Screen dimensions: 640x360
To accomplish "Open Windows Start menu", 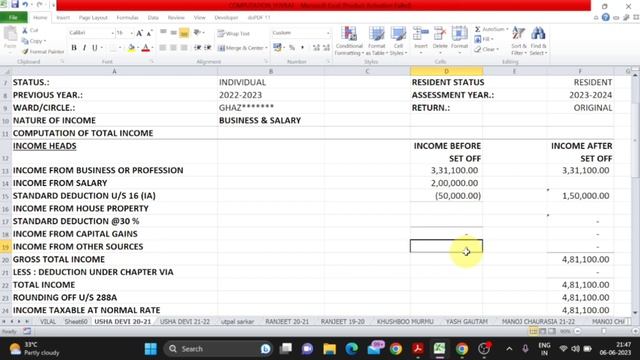I will pos(151,349).
